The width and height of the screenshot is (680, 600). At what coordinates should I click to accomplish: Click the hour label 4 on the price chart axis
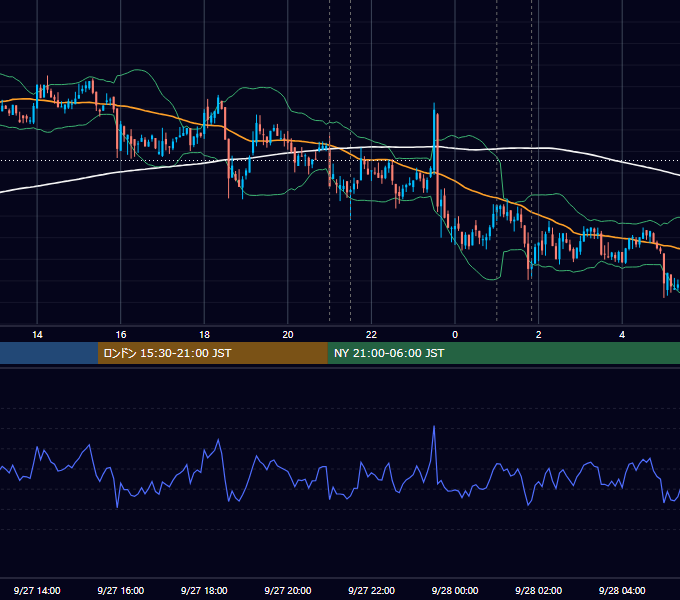(x=622, y=335)
